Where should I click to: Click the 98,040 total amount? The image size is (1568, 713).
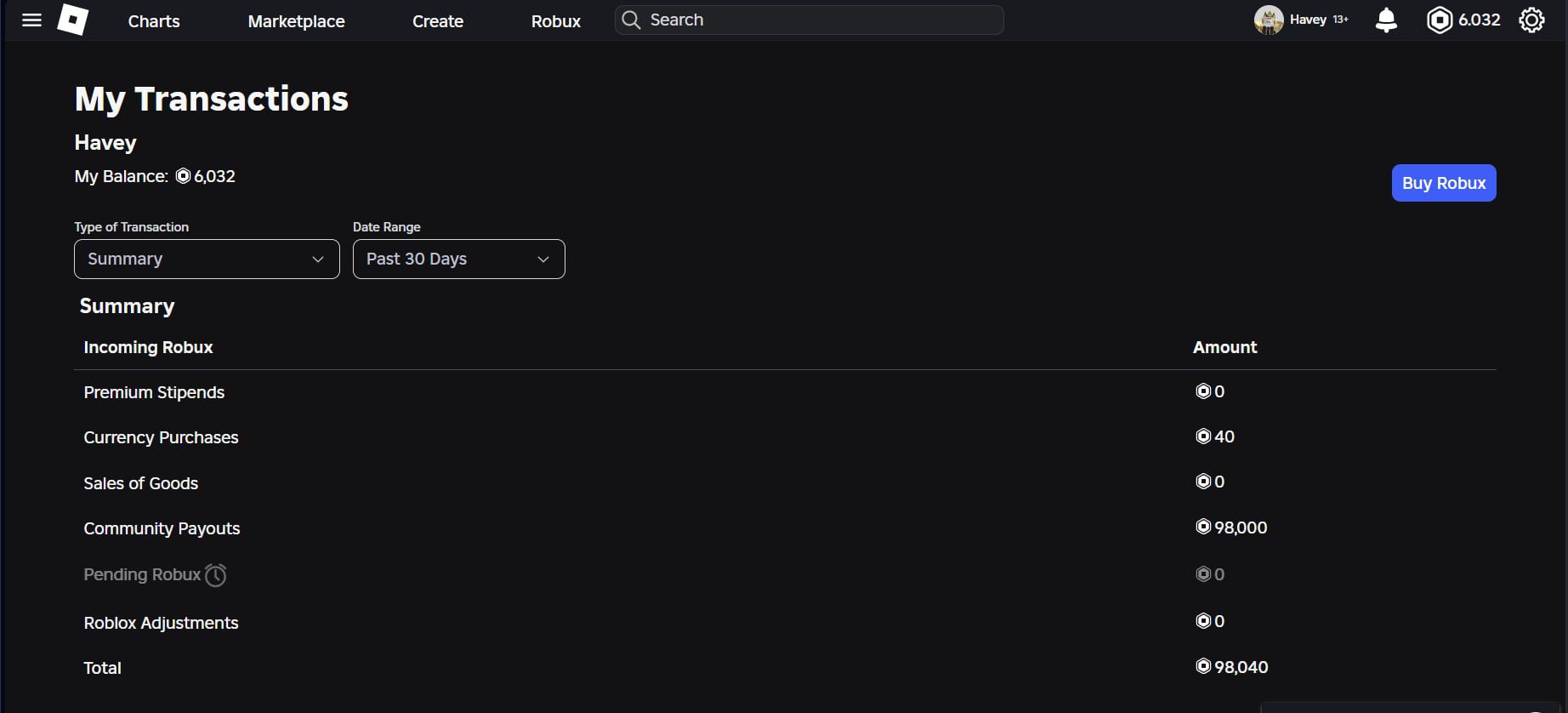pos(1241,667)
